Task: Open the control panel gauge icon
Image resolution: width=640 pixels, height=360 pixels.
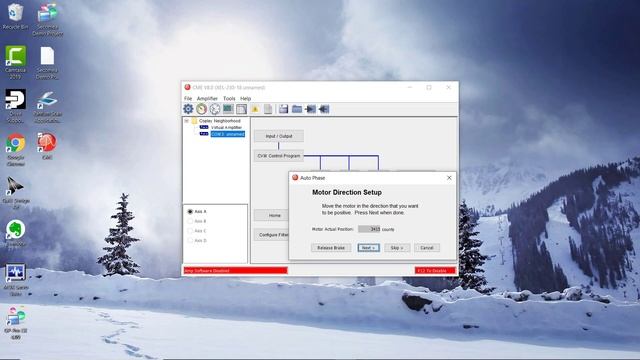Action: 202,109
